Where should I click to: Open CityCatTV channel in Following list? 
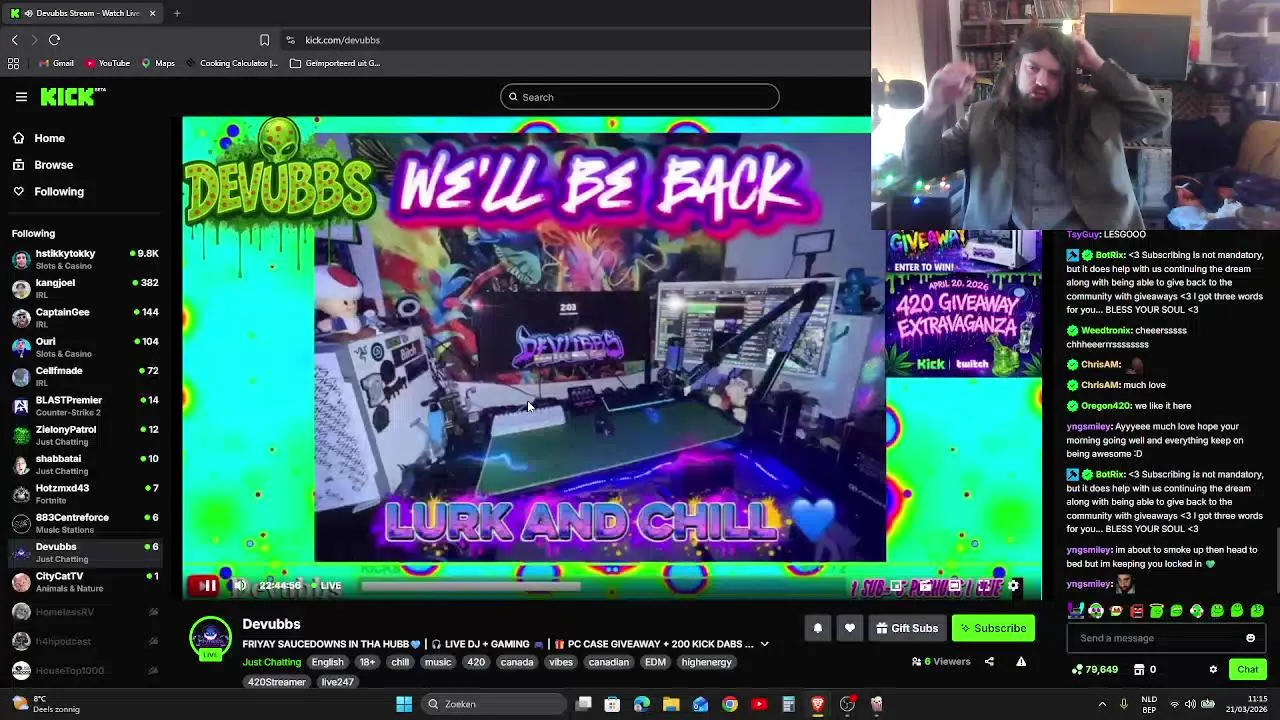[85, 582]
